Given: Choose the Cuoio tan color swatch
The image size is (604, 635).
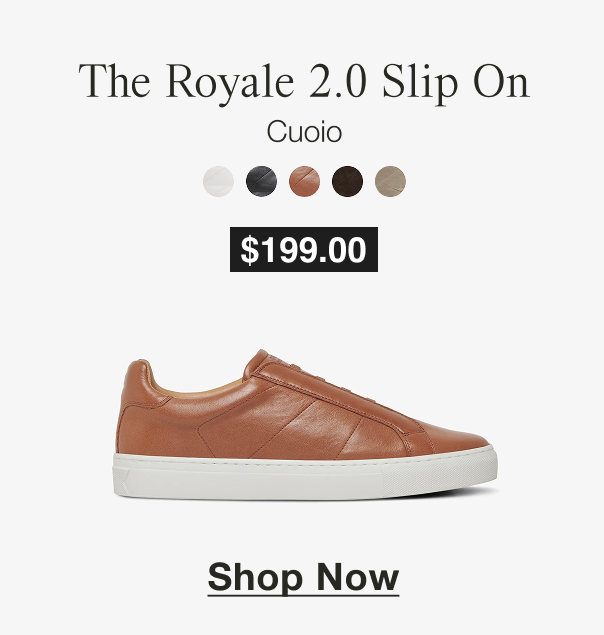Looking at the screenshot, I should pyautogui.click(x=304, y=181).
